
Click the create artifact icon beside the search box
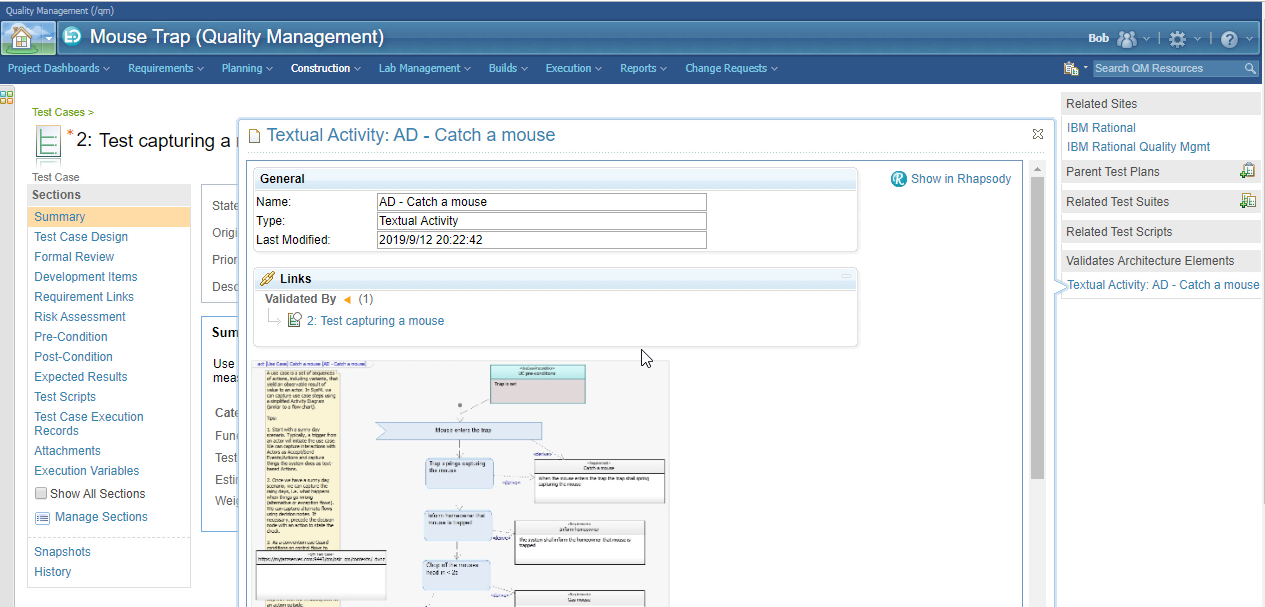1070,68
